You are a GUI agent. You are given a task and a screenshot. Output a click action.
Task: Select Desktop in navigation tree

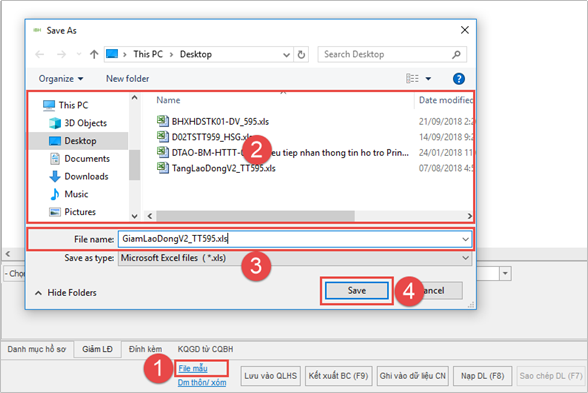pos(78,141)
